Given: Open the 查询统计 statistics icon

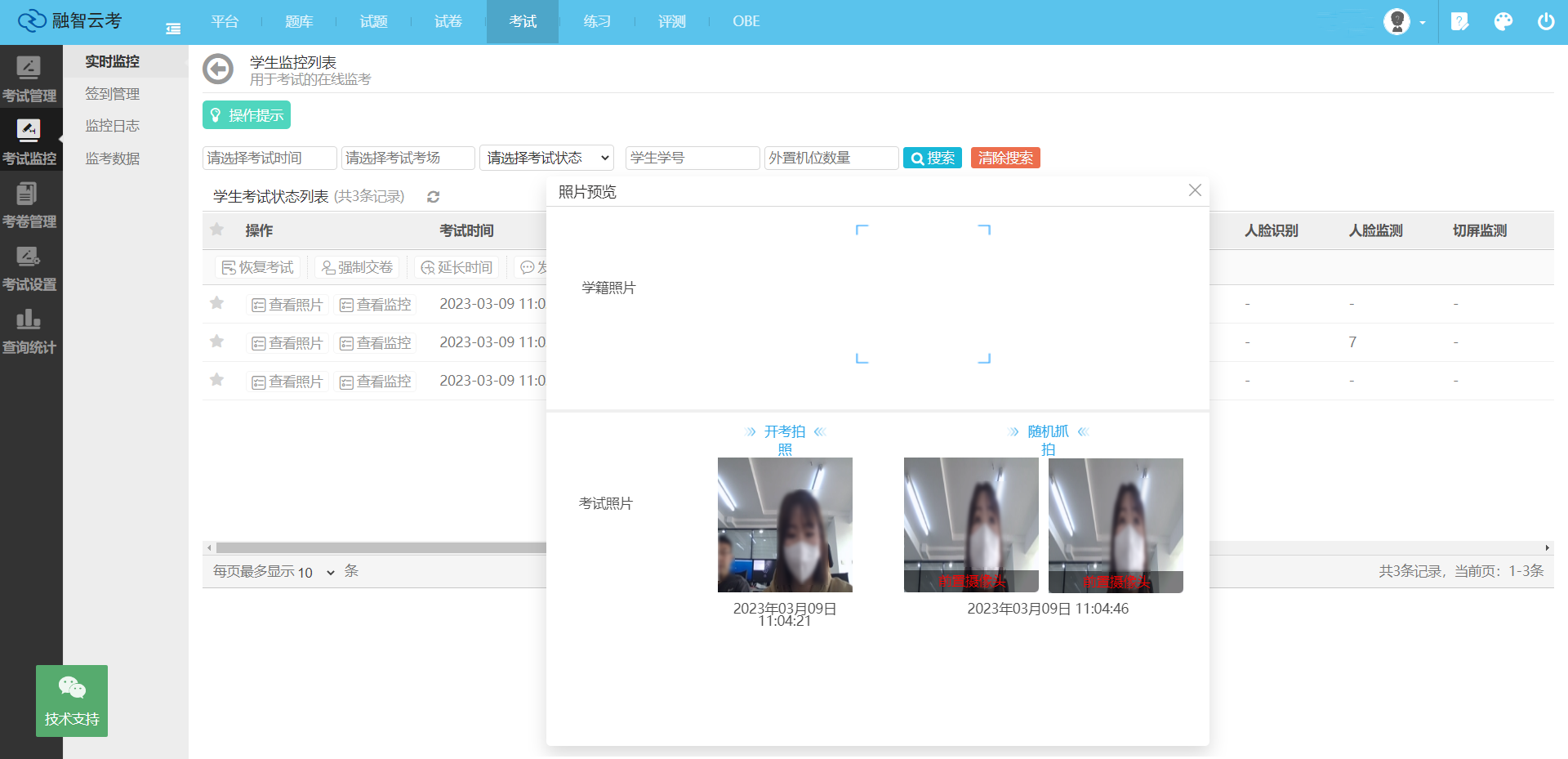Looking at the screenshot, I should (x=30, y=328).
